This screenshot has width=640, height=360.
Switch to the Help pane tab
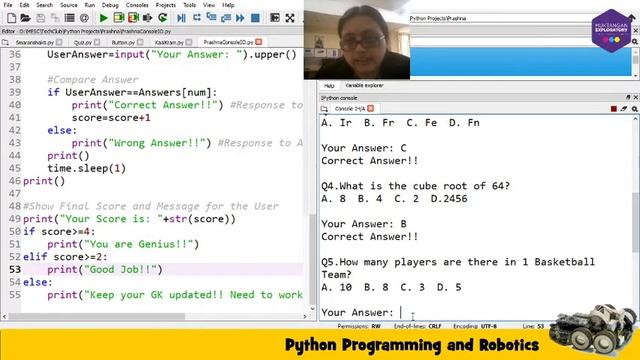[x=329, y=86]
